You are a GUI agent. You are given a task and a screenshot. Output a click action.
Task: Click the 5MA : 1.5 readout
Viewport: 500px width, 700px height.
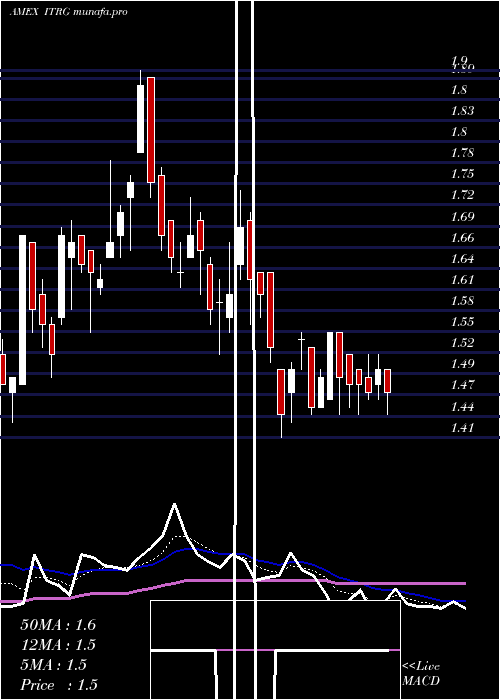click(x=54, y=665)
